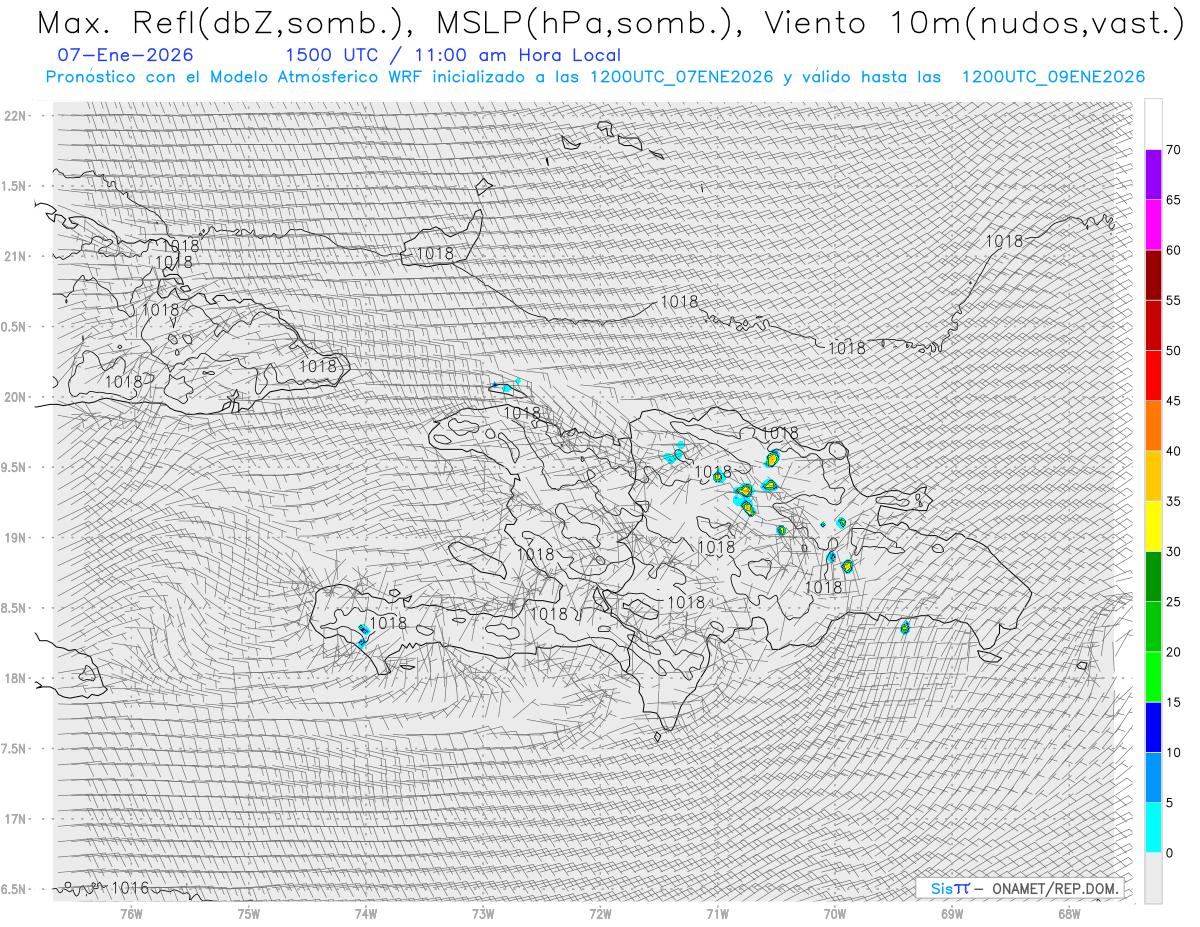
Task: Click the 70 value on the colorbar
Action: pyautogui.click(x=1173, y=150)
